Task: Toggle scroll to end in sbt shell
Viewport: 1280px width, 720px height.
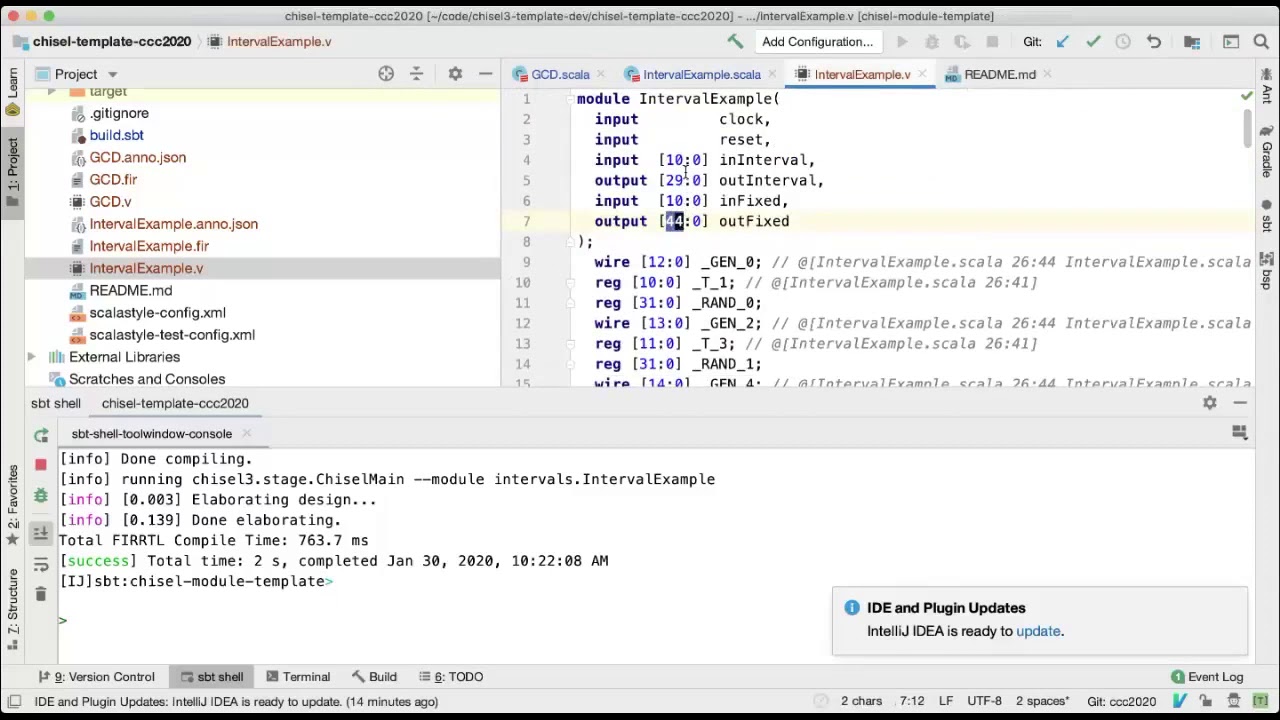Action: point(41,534)
